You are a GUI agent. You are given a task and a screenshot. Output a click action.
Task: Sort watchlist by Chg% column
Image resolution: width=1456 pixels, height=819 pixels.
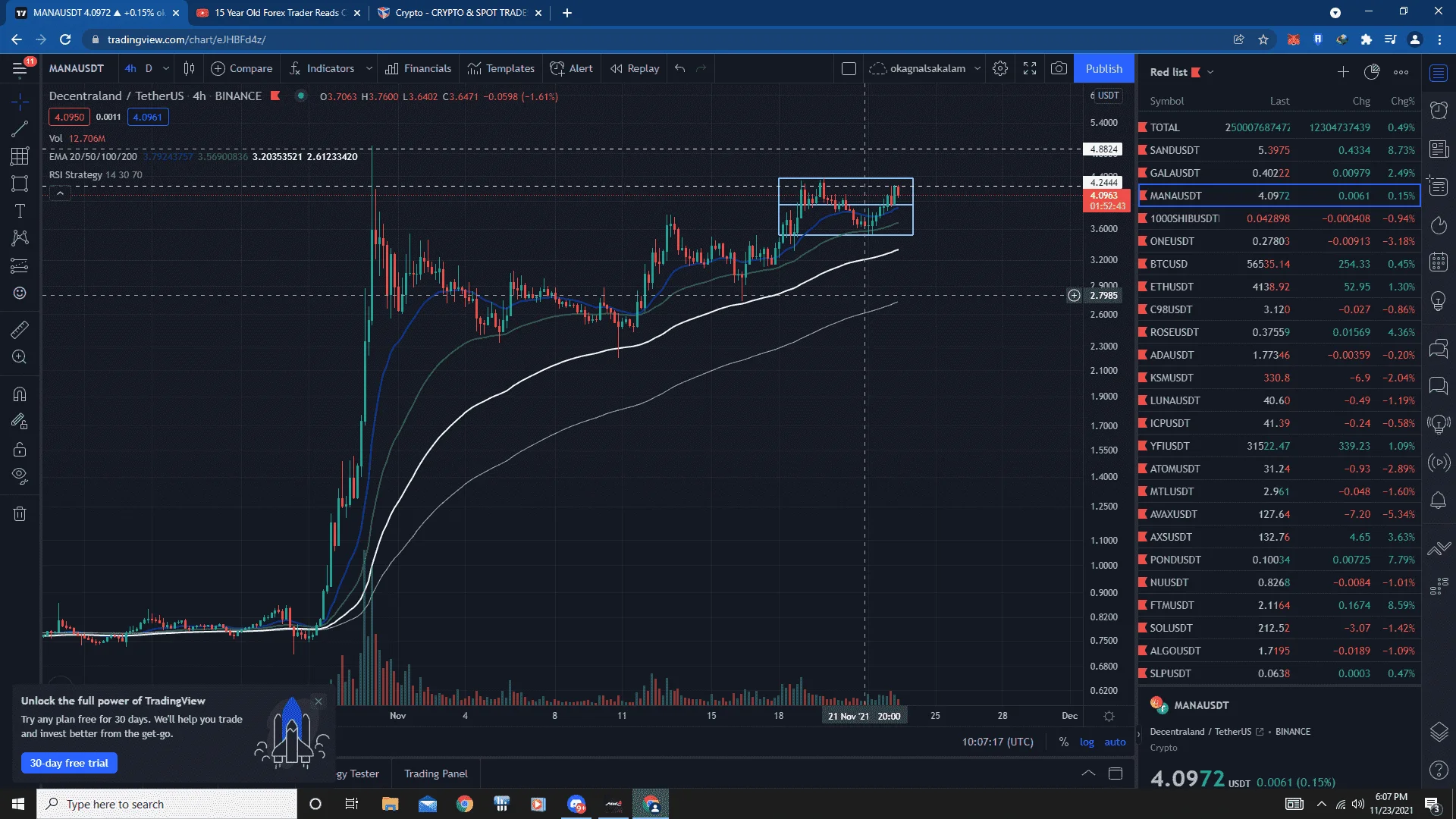tap(1402, 101)
